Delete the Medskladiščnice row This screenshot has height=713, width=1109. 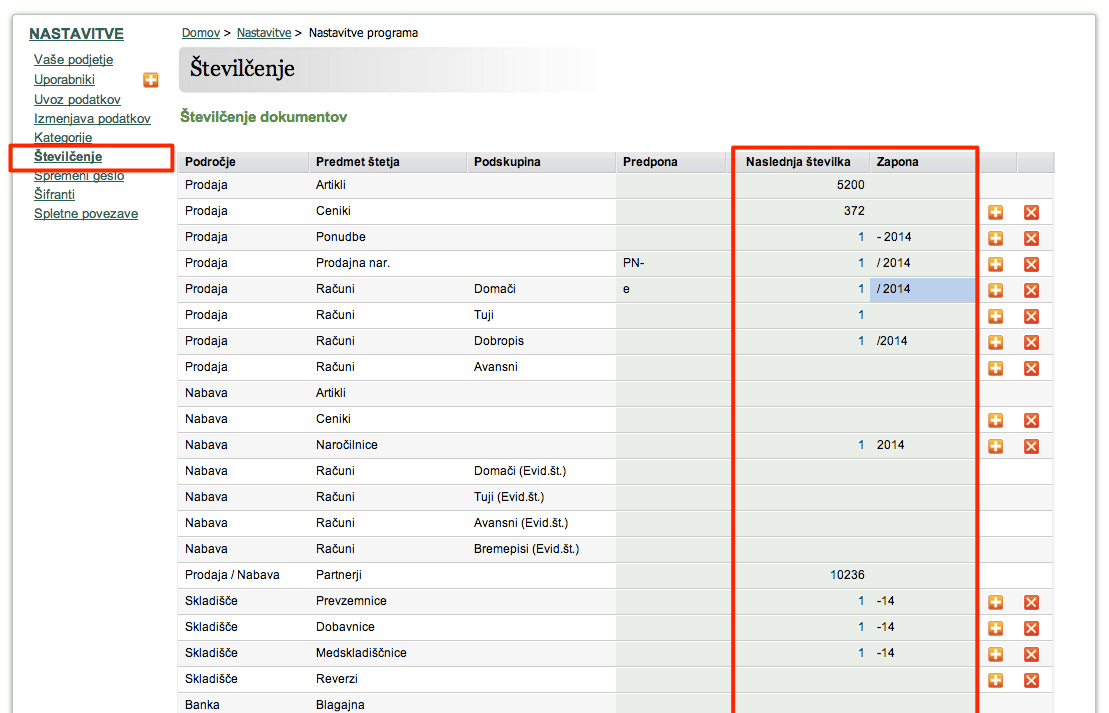[1031, 654]
